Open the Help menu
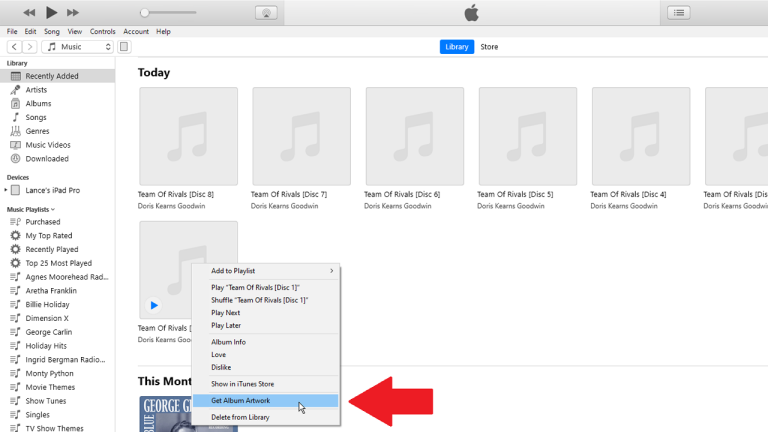This screenshot has width=768, height=432. [163, 31]
